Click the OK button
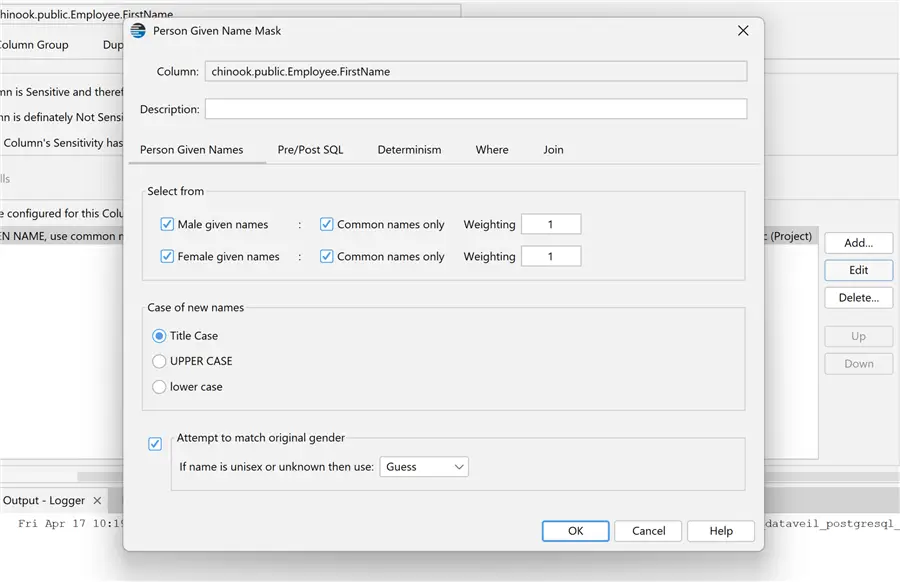 [576, 531]
